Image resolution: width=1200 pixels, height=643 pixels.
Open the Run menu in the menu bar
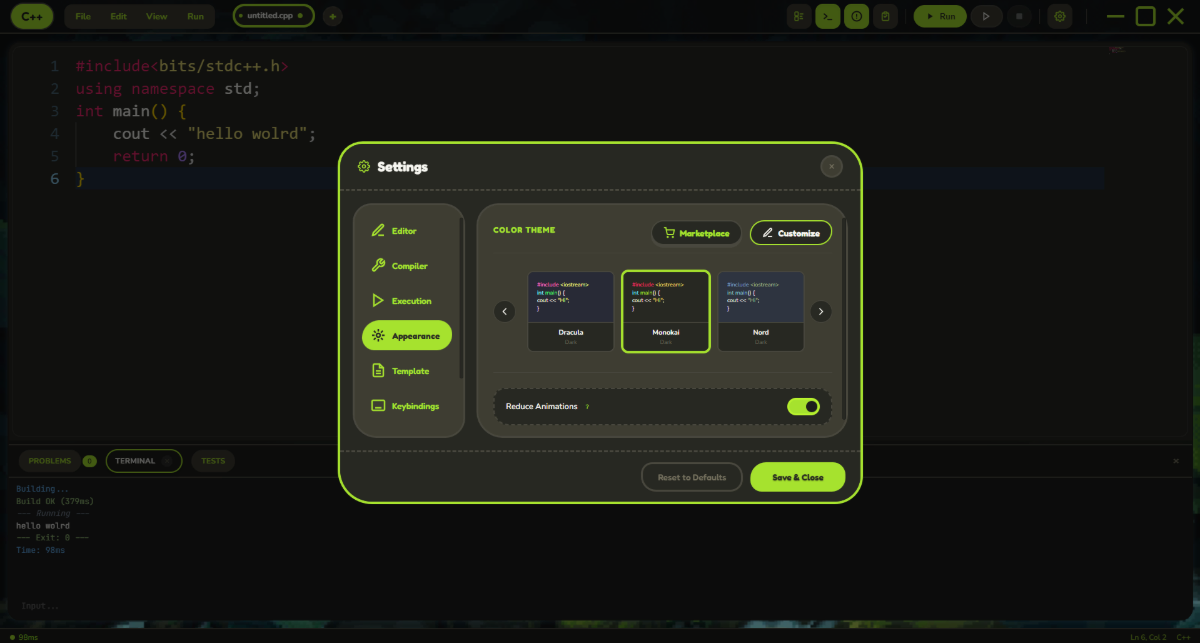pyautogui.click(x=196, y=16)
